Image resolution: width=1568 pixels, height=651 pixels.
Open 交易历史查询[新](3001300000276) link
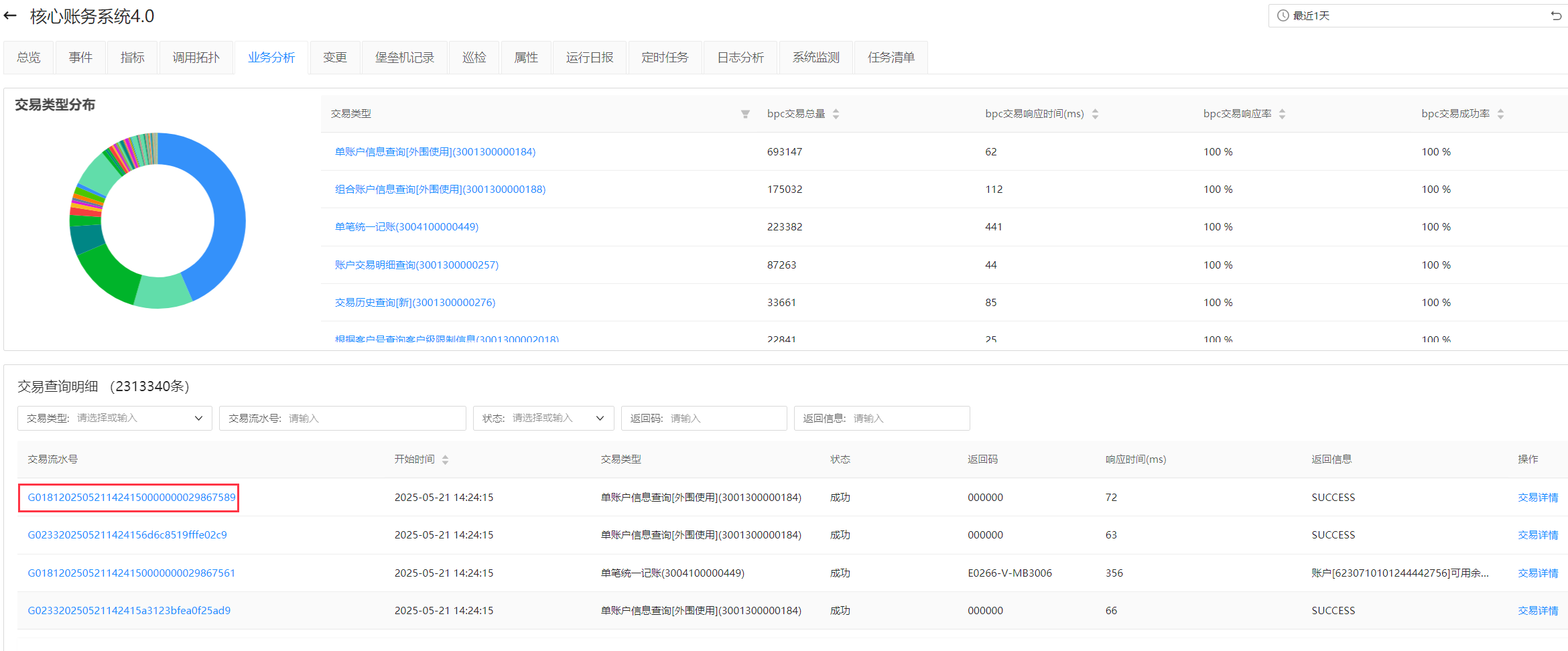coord(415,303)
